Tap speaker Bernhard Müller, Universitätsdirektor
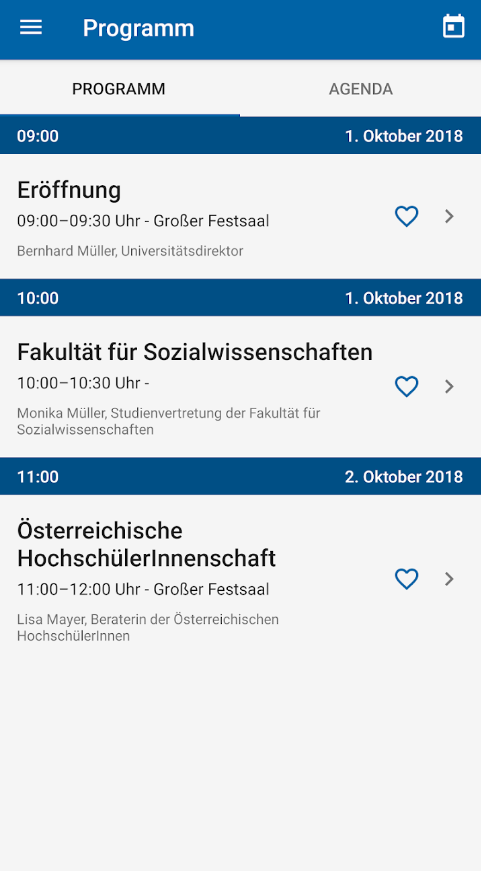Screen dimensions: 481x871 click(130, 251)
